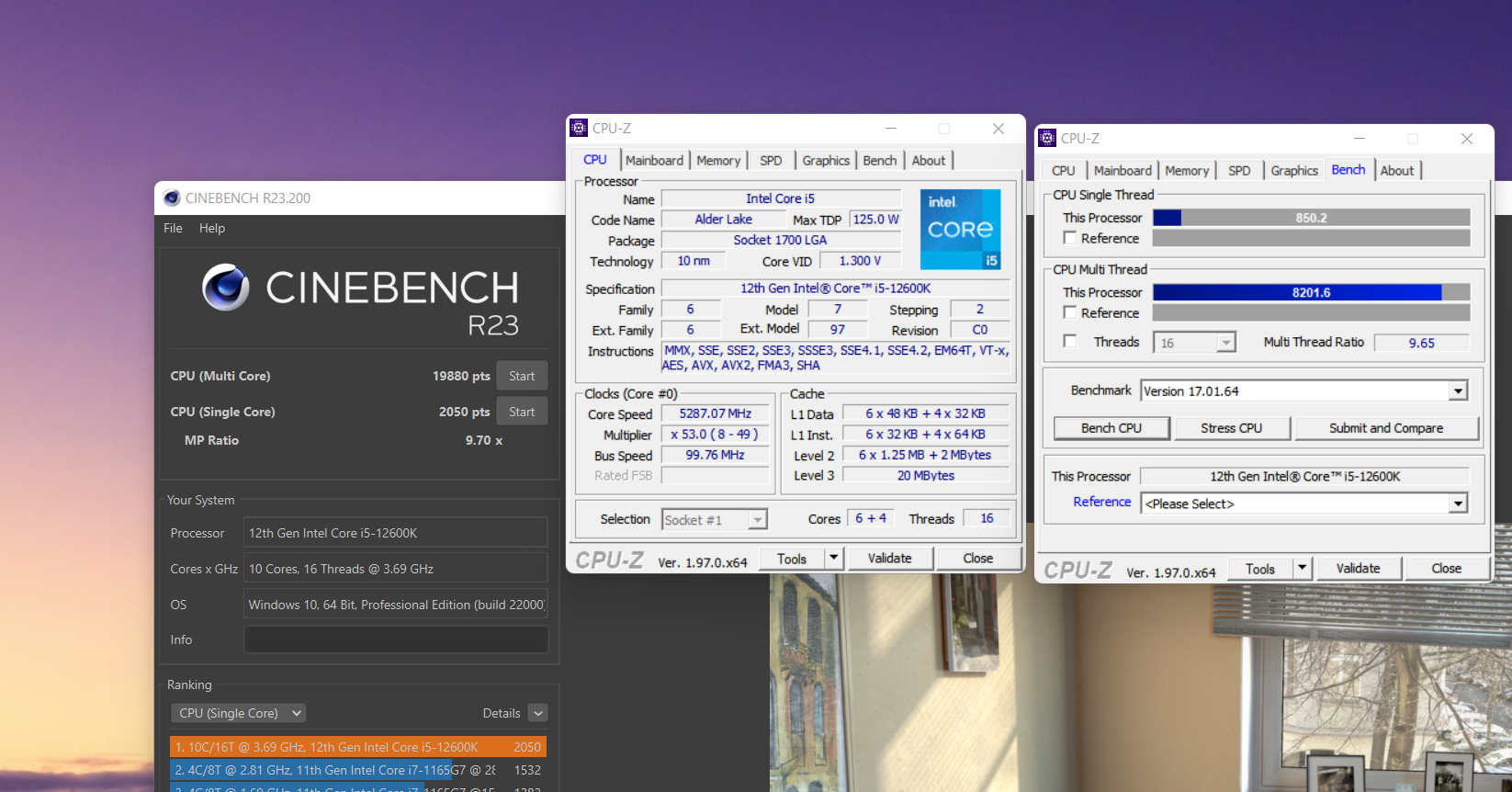
Task: Click the Cores x GHz field in Cinebench
Action: click(396, 569)
